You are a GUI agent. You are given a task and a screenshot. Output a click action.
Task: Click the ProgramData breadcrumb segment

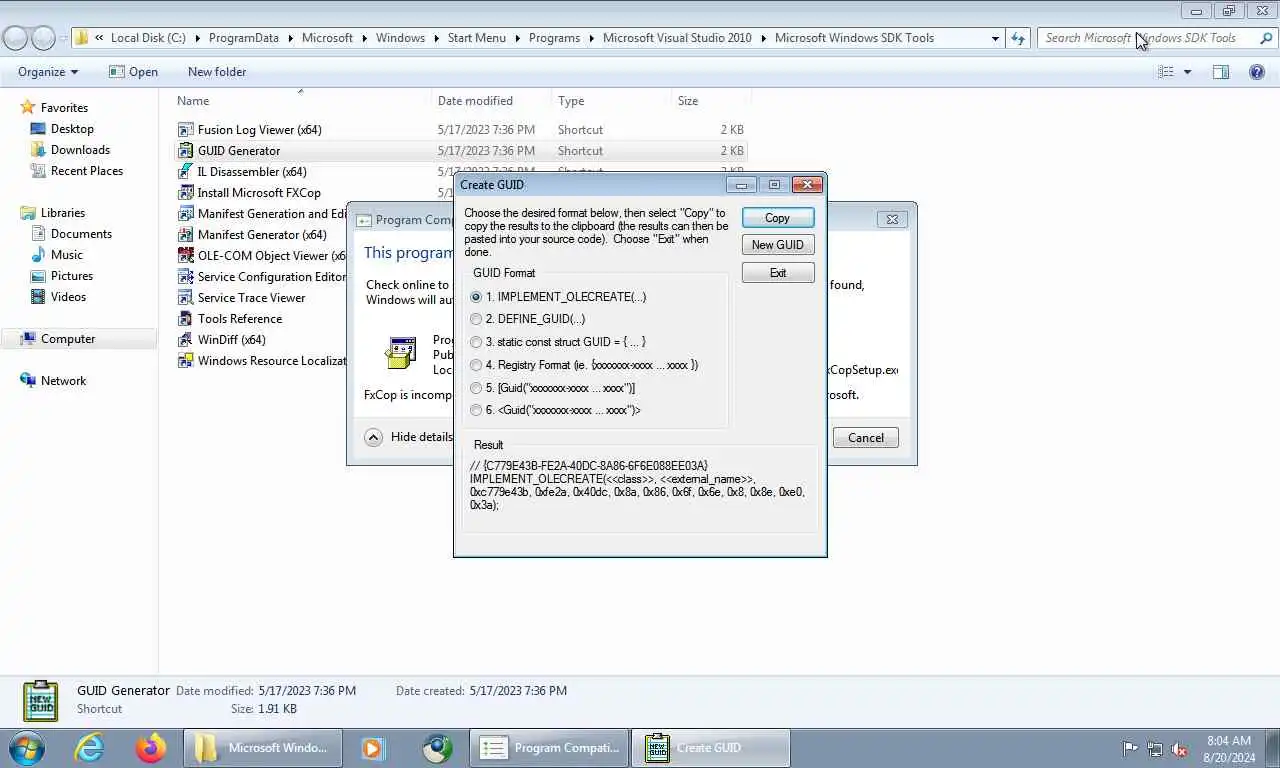pyautogui.click(x=243, y=38)
